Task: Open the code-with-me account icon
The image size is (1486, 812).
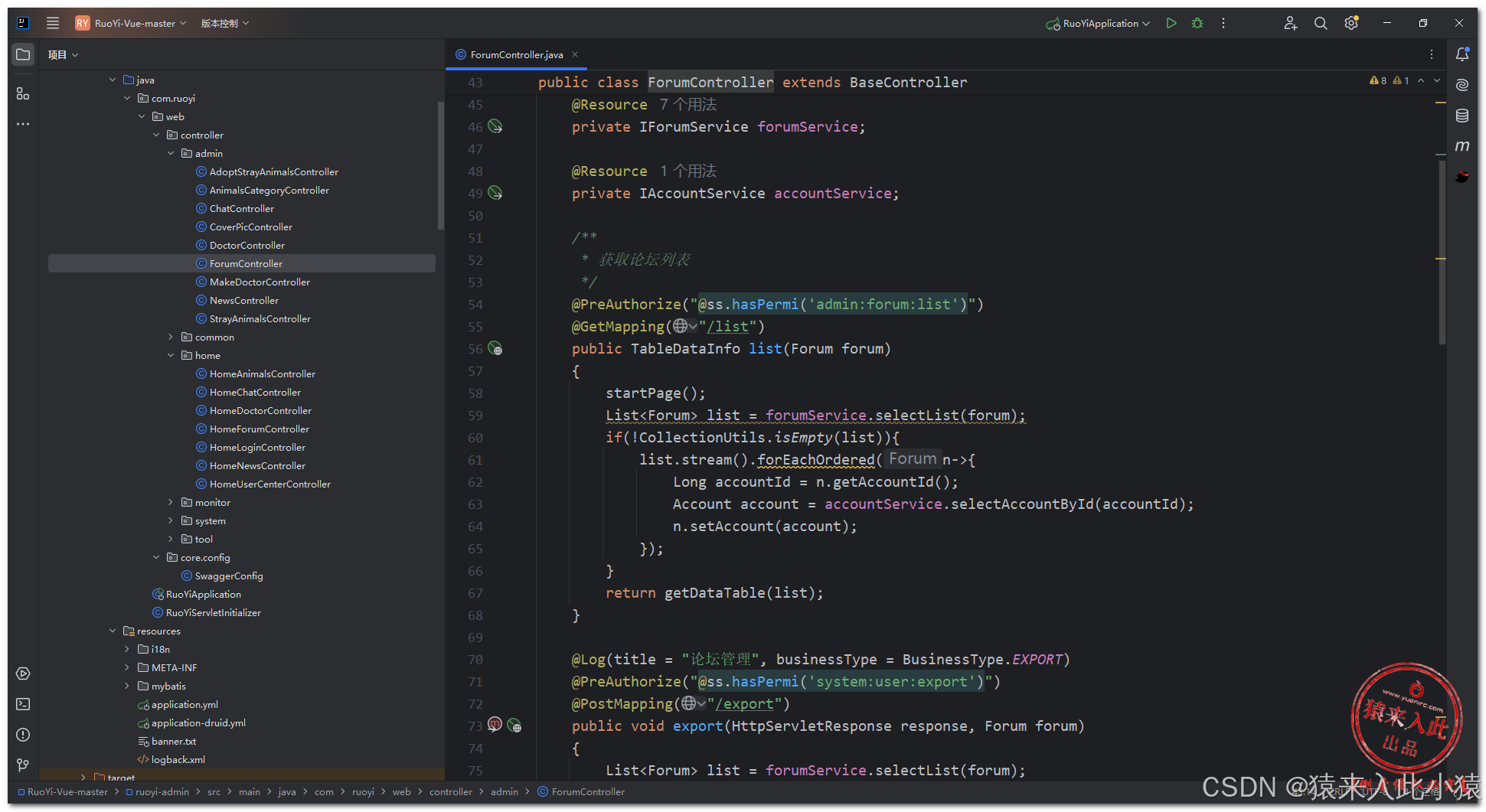Action: (x=1290, y=23)
